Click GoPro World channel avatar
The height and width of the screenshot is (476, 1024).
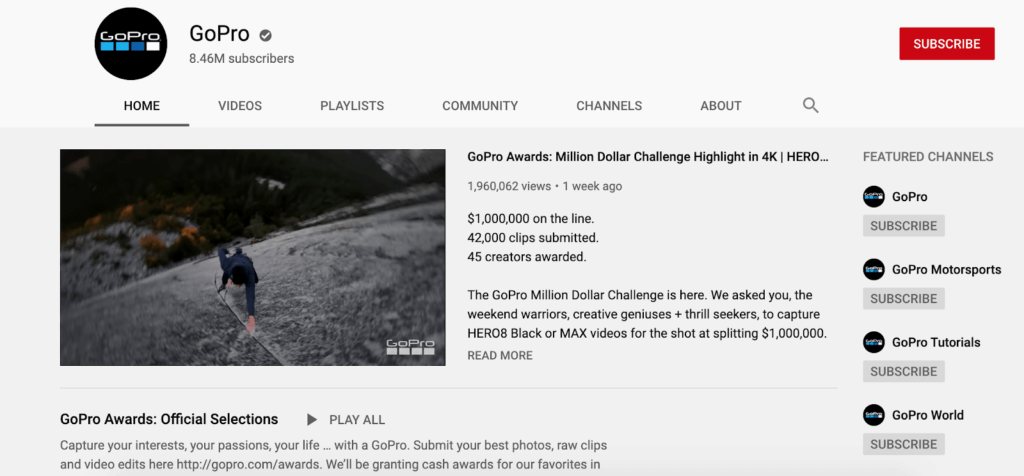coord(874,415)
